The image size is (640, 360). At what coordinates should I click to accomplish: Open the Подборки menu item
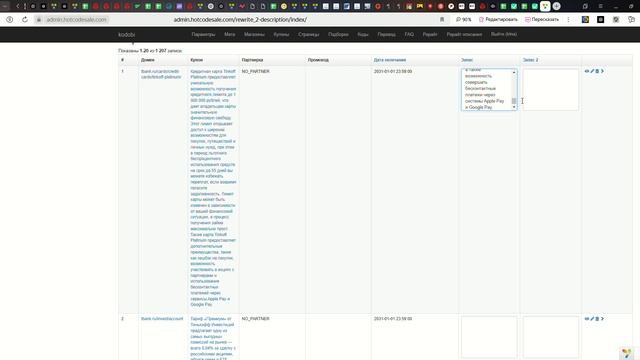pyautogui.click(x=338, y=35)
